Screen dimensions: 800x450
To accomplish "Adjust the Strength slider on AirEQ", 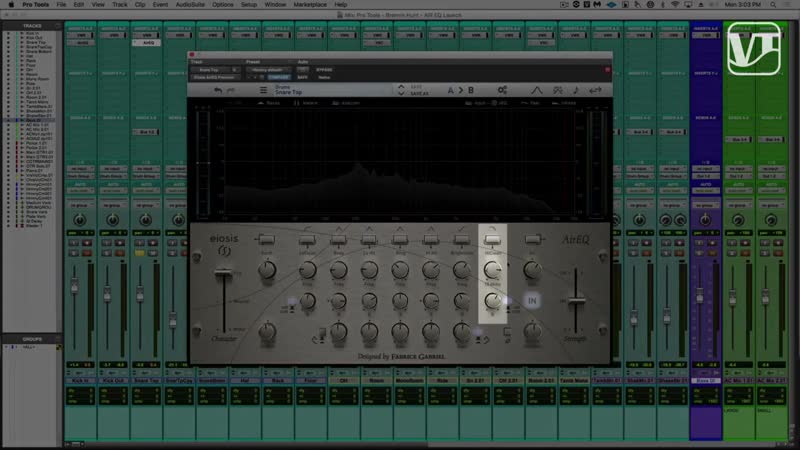I will [x=577, y=301].
